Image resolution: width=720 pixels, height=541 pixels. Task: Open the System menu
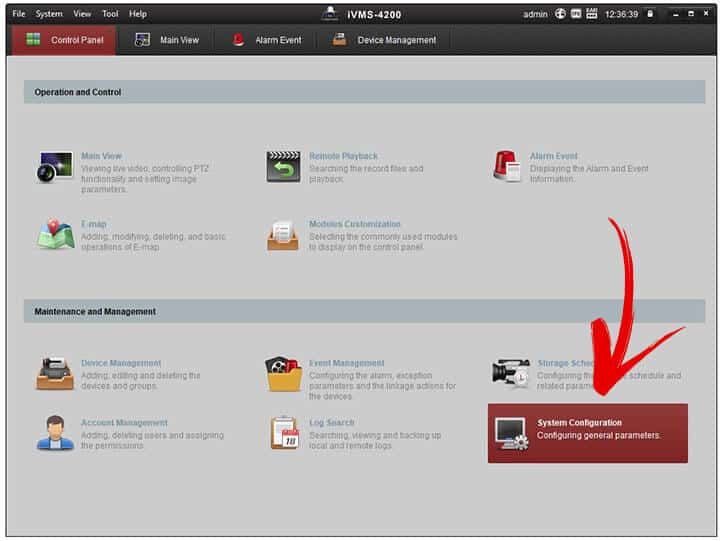pyautogui.click(x=49, y=14)
